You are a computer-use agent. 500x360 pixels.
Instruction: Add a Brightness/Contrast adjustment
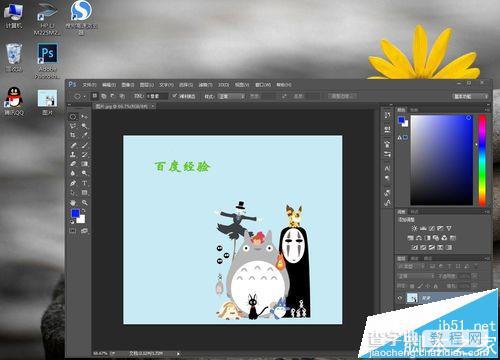pyautogui.click(x=414, y=228)
